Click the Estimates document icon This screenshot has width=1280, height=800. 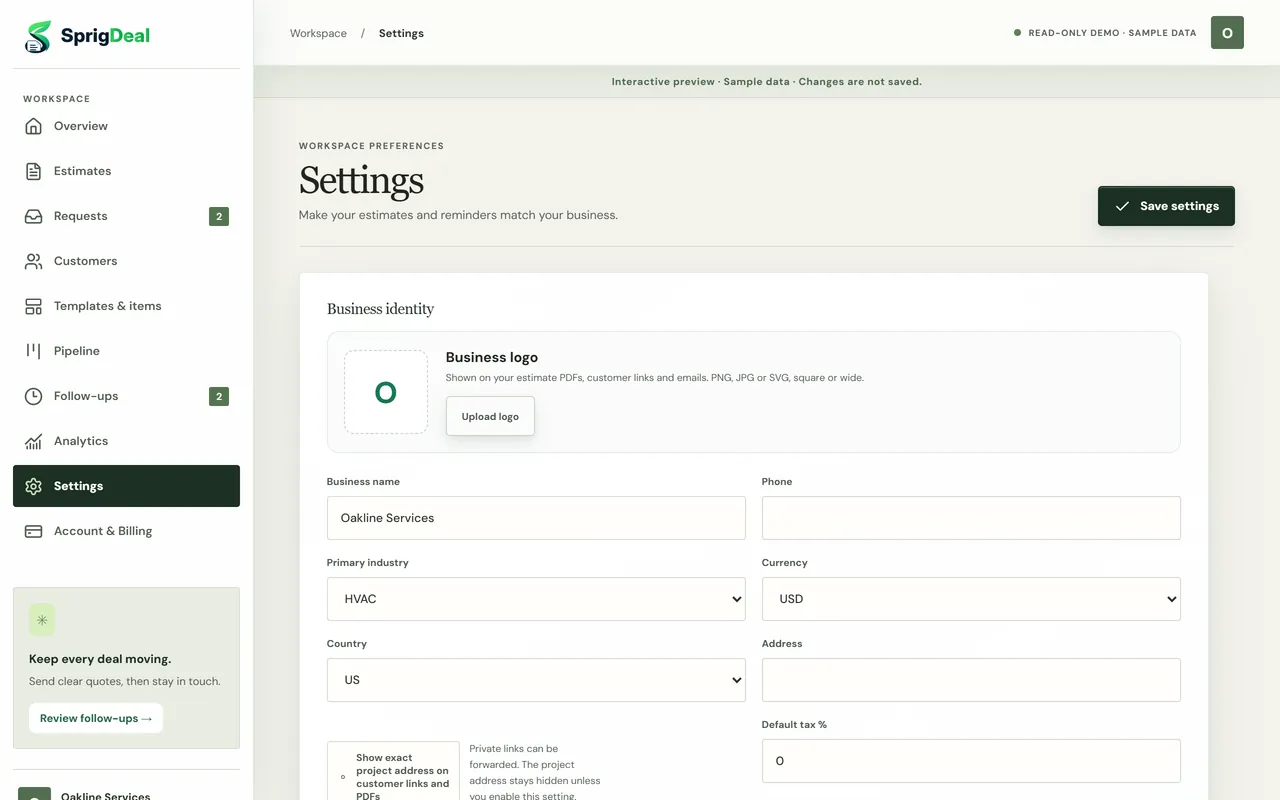34,171
